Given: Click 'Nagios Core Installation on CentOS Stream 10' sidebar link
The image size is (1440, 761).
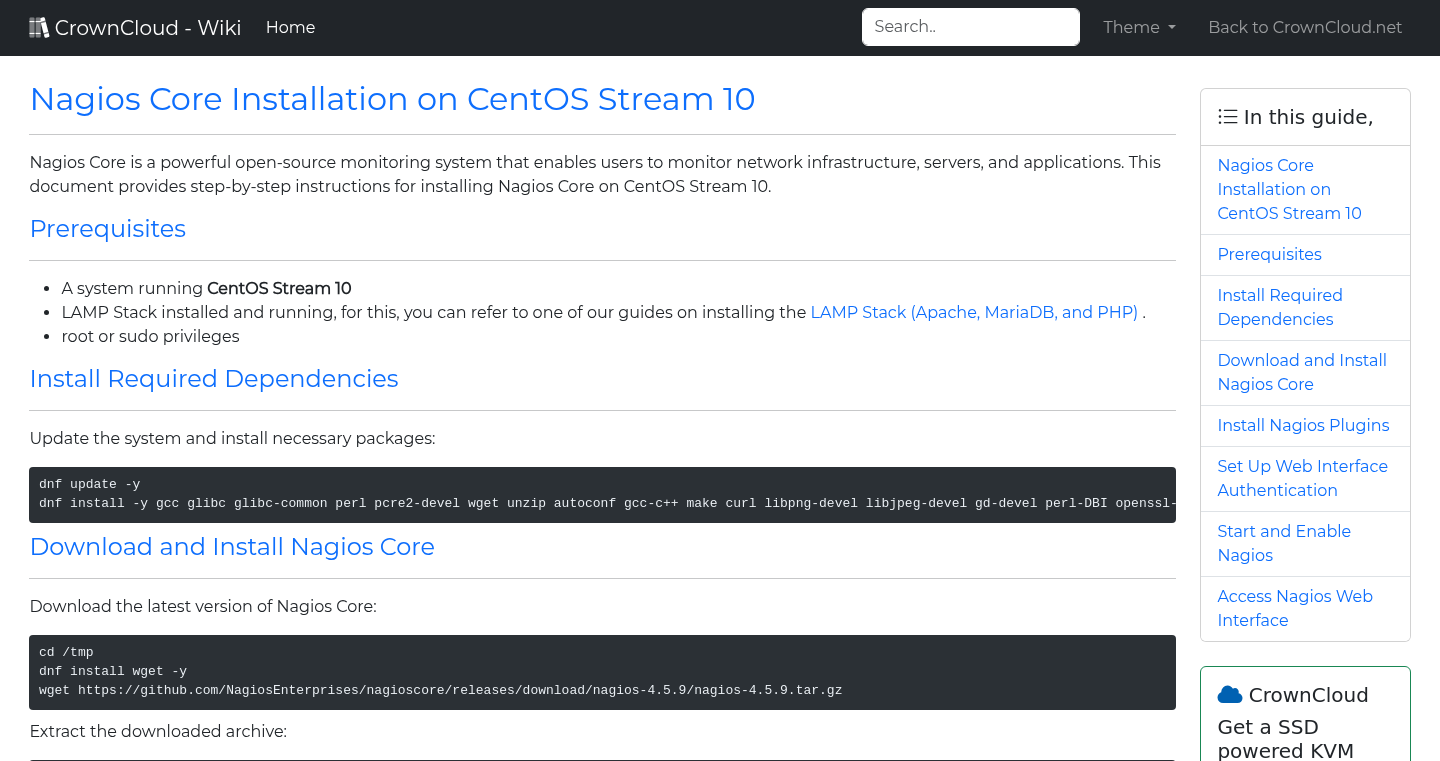Looking at the screenshot, I should [1289, 189].
